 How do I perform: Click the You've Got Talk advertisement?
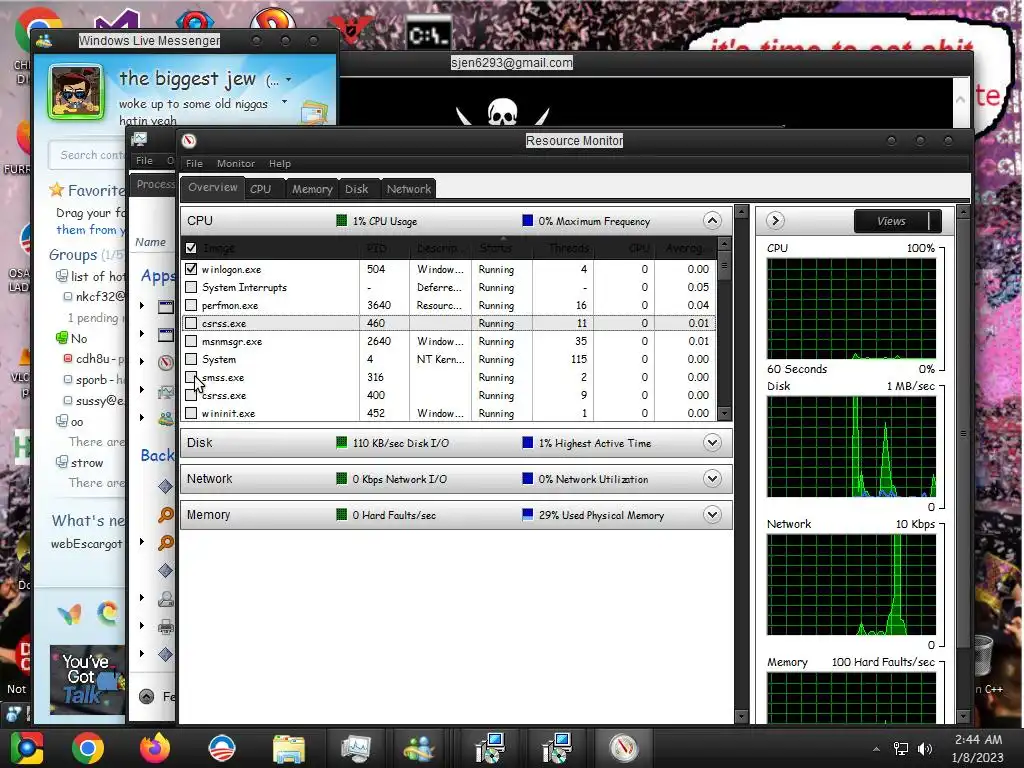88,679
